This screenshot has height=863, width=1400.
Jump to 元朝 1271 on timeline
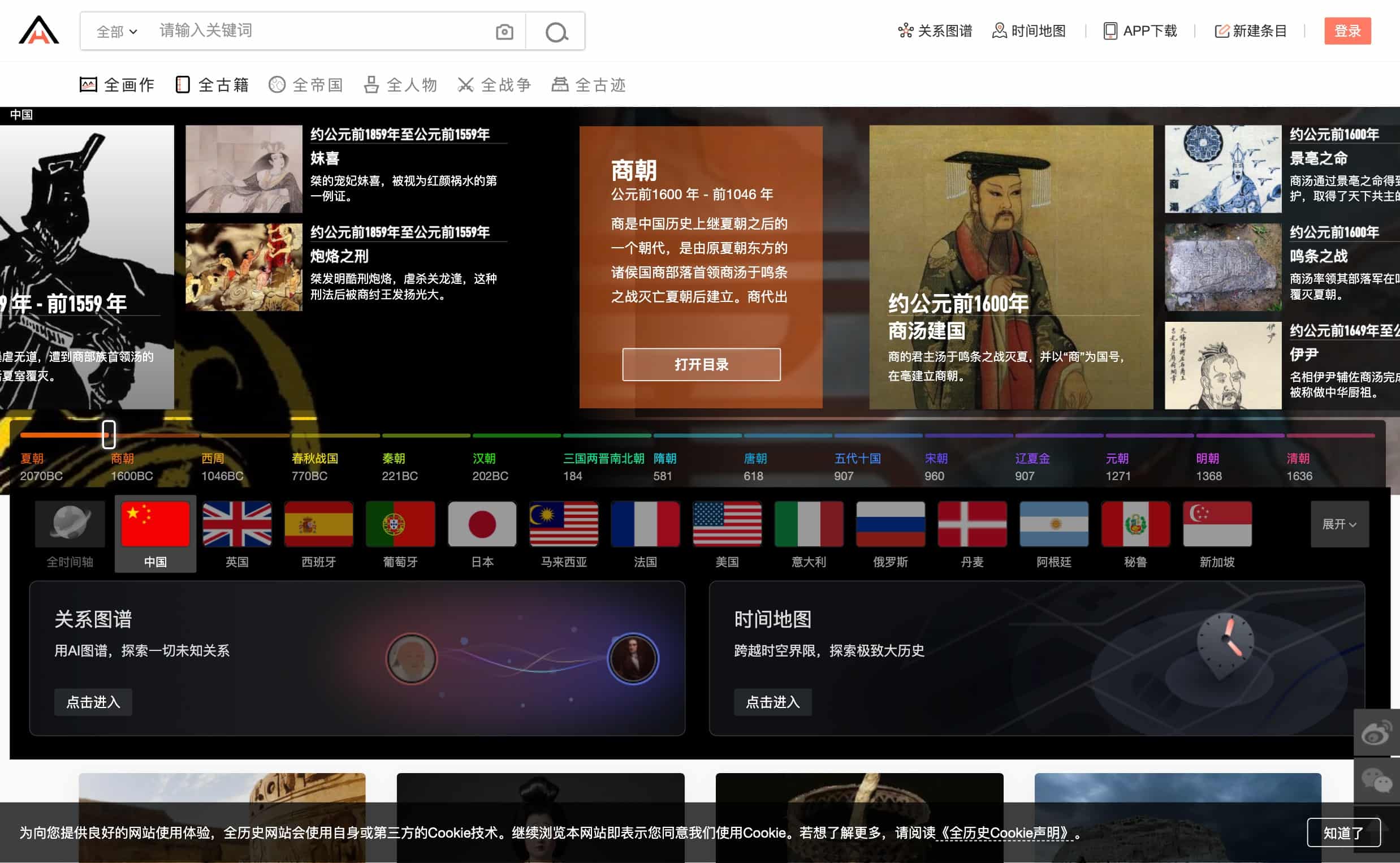(1118, 467)
